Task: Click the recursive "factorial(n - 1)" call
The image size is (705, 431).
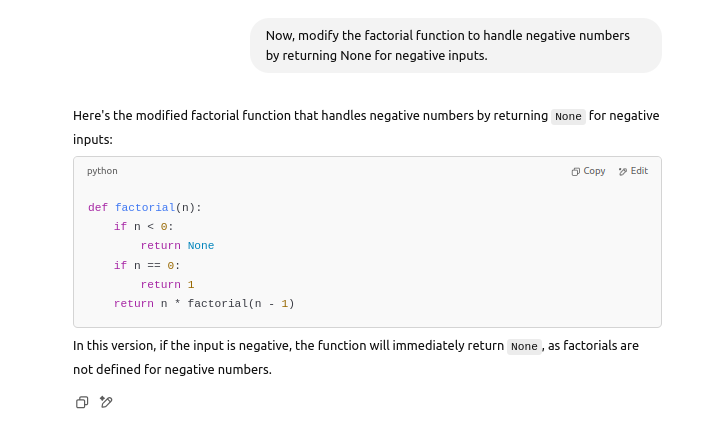Action: pyautogui.click(x=241, y=304)
